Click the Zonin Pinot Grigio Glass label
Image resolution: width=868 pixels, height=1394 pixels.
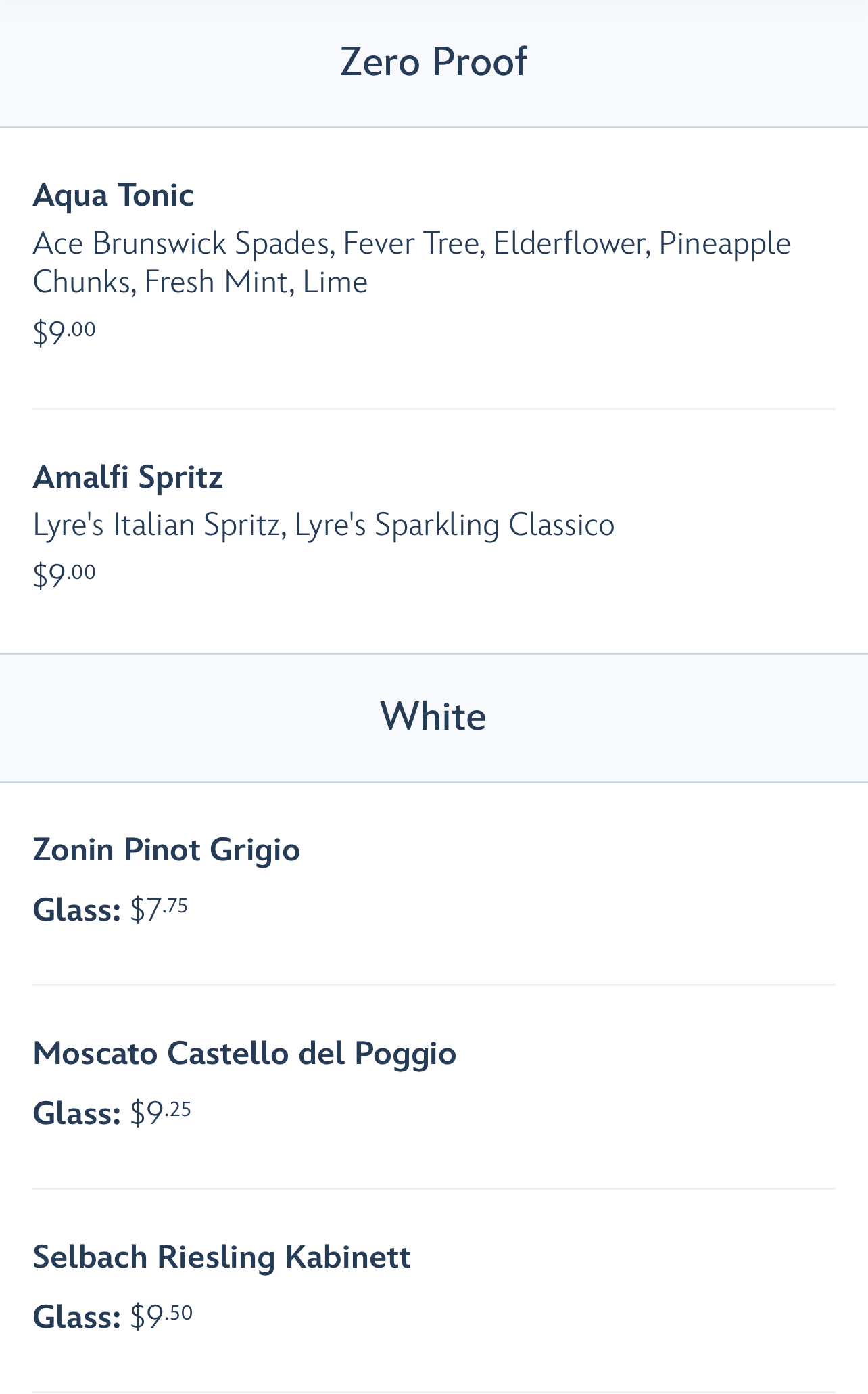76,910
